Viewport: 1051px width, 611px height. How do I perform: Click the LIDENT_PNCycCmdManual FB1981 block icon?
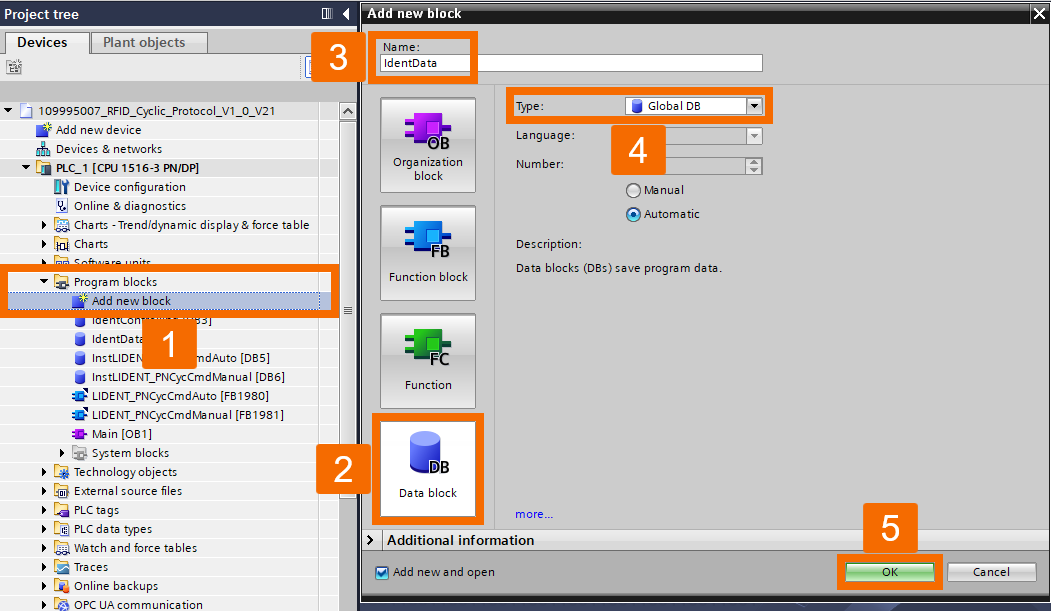point(80,415)
